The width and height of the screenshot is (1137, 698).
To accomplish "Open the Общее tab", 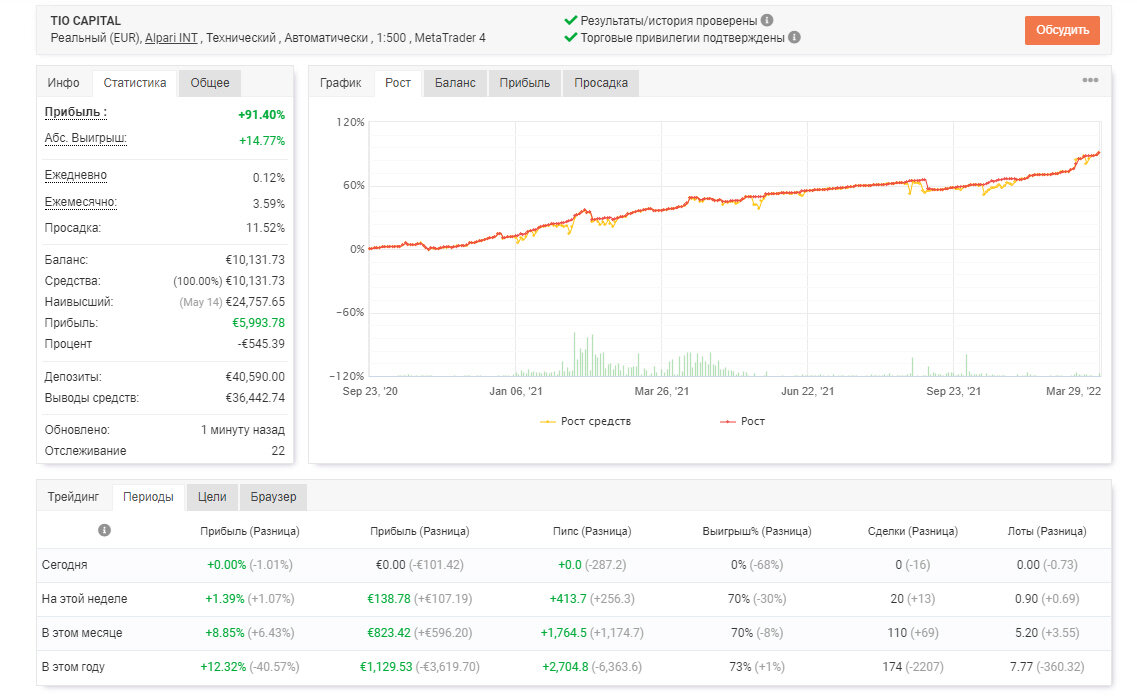I will 210,83.
